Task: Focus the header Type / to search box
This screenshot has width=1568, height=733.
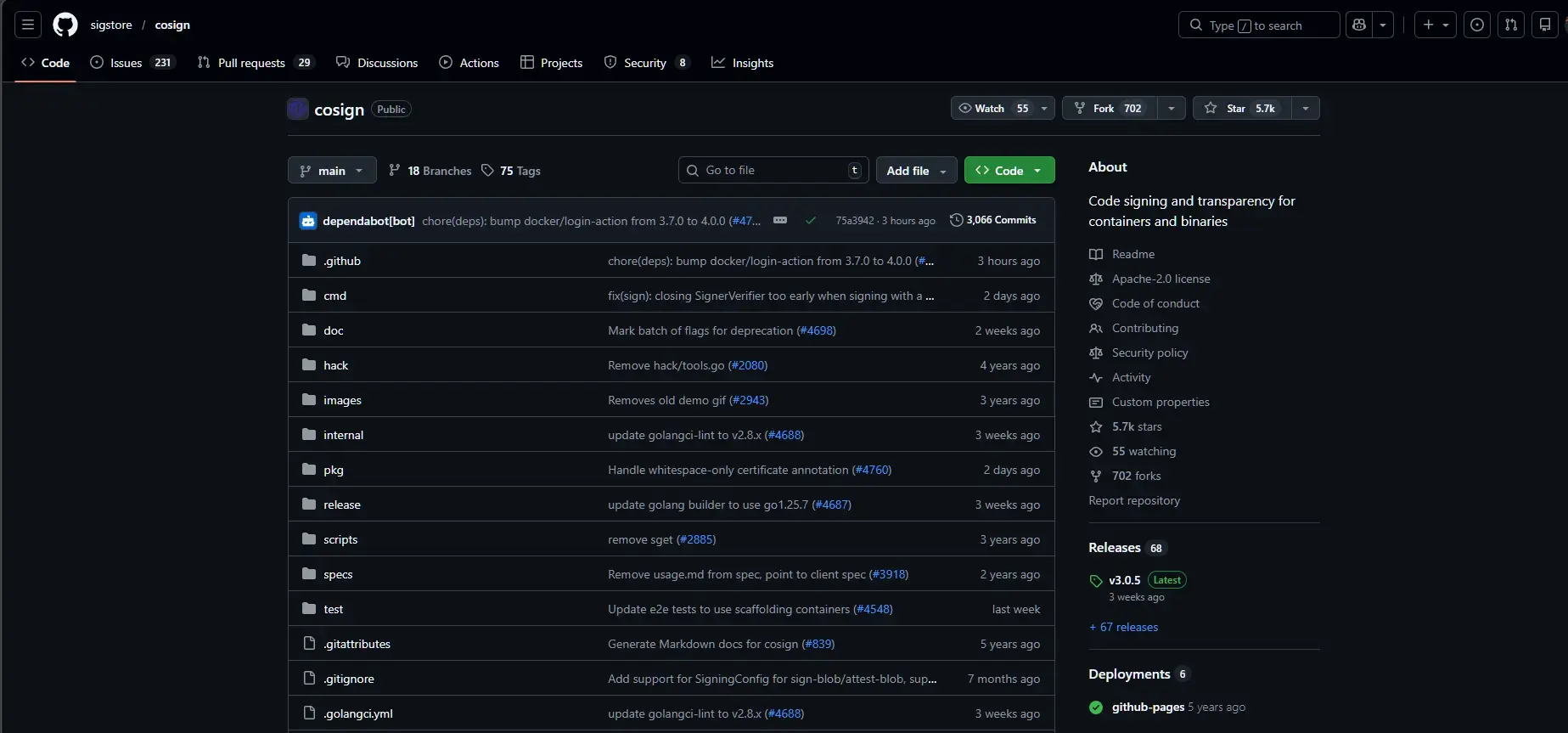Action: coord(1259,25)
